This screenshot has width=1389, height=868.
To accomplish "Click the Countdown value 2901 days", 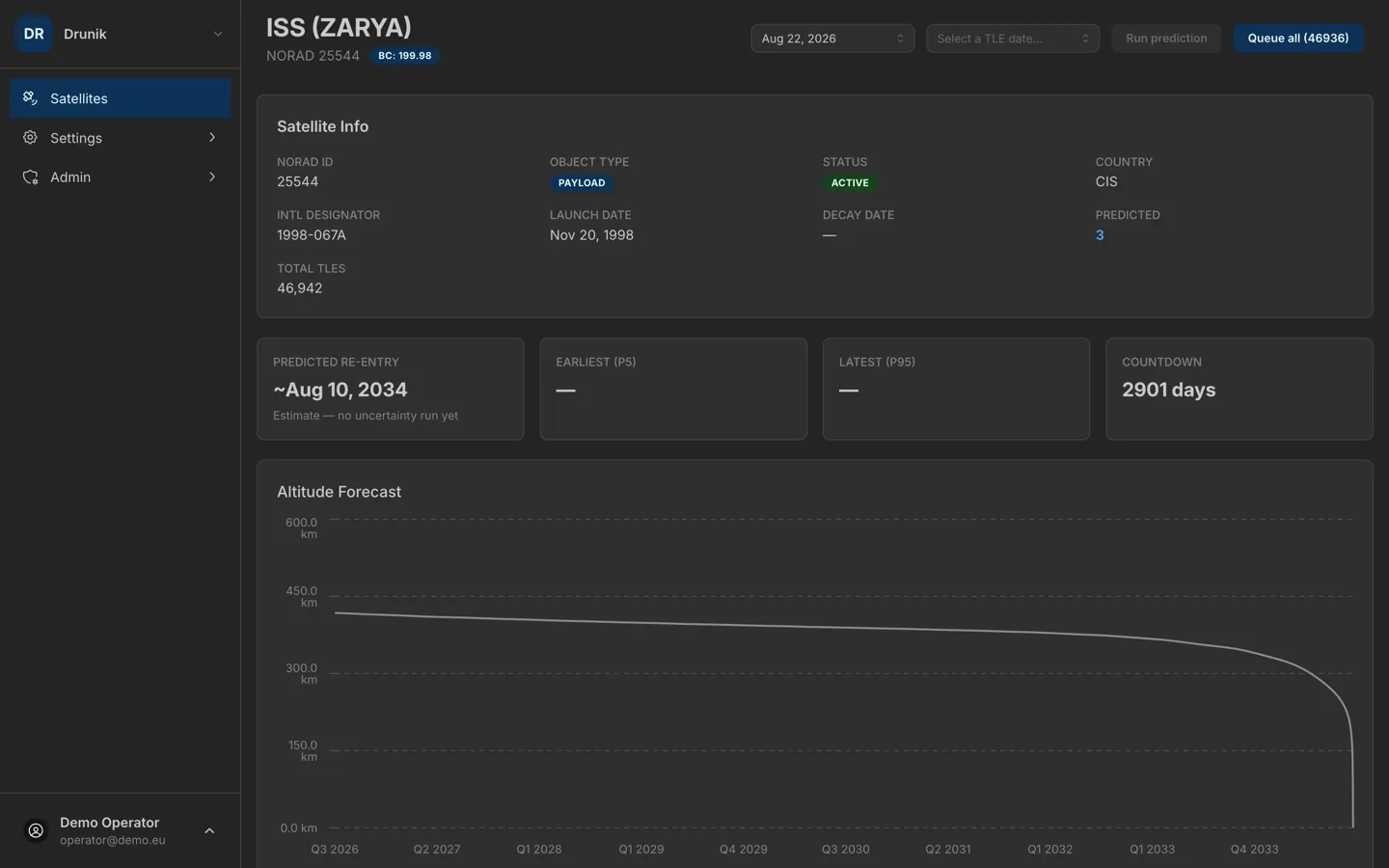I will pos(1168,390).
